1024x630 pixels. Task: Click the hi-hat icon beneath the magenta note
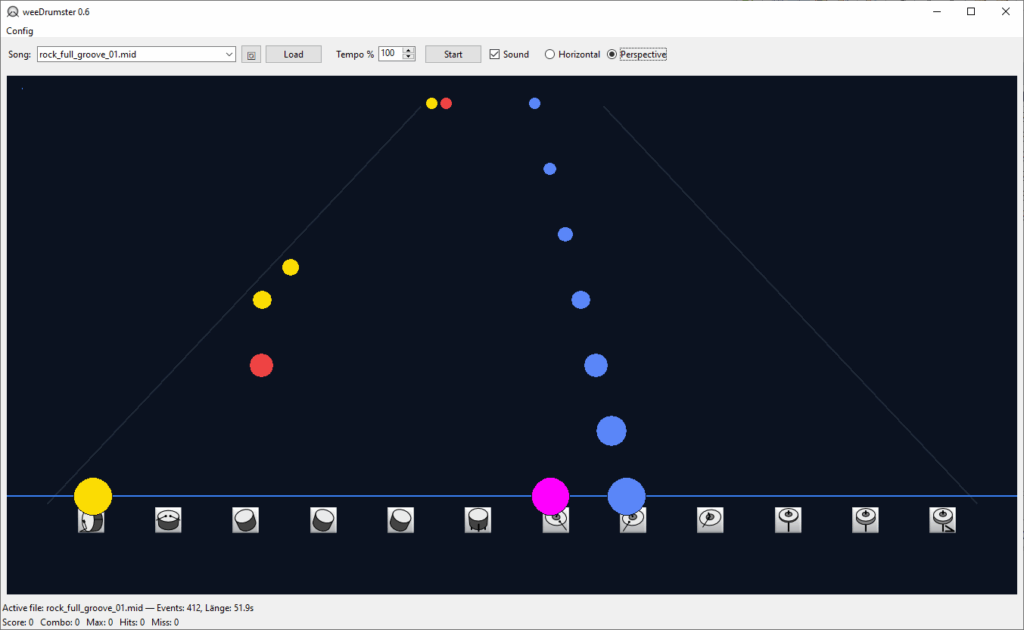tap(556, 520)
